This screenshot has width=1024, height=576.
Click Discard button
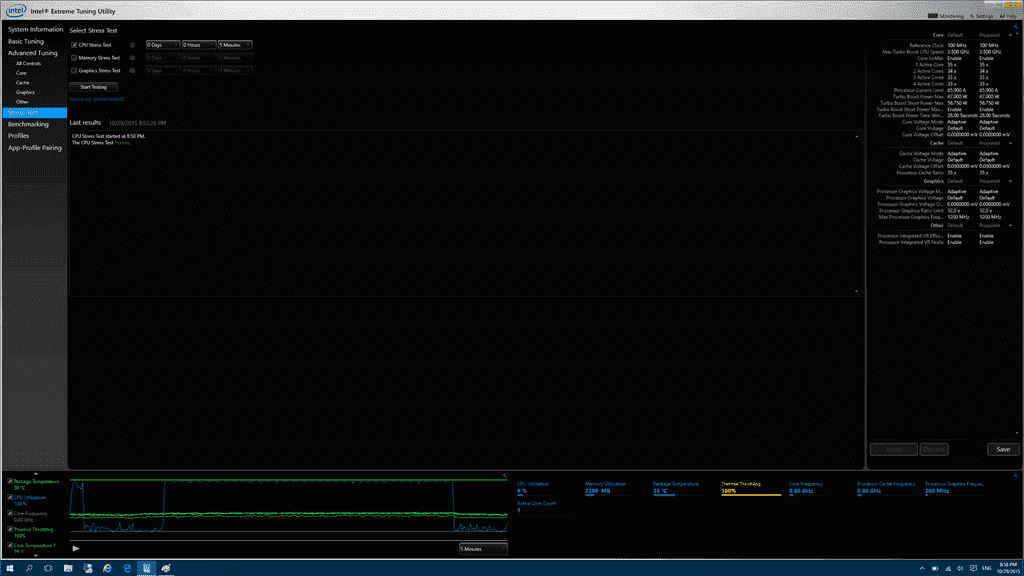(934, 449)
